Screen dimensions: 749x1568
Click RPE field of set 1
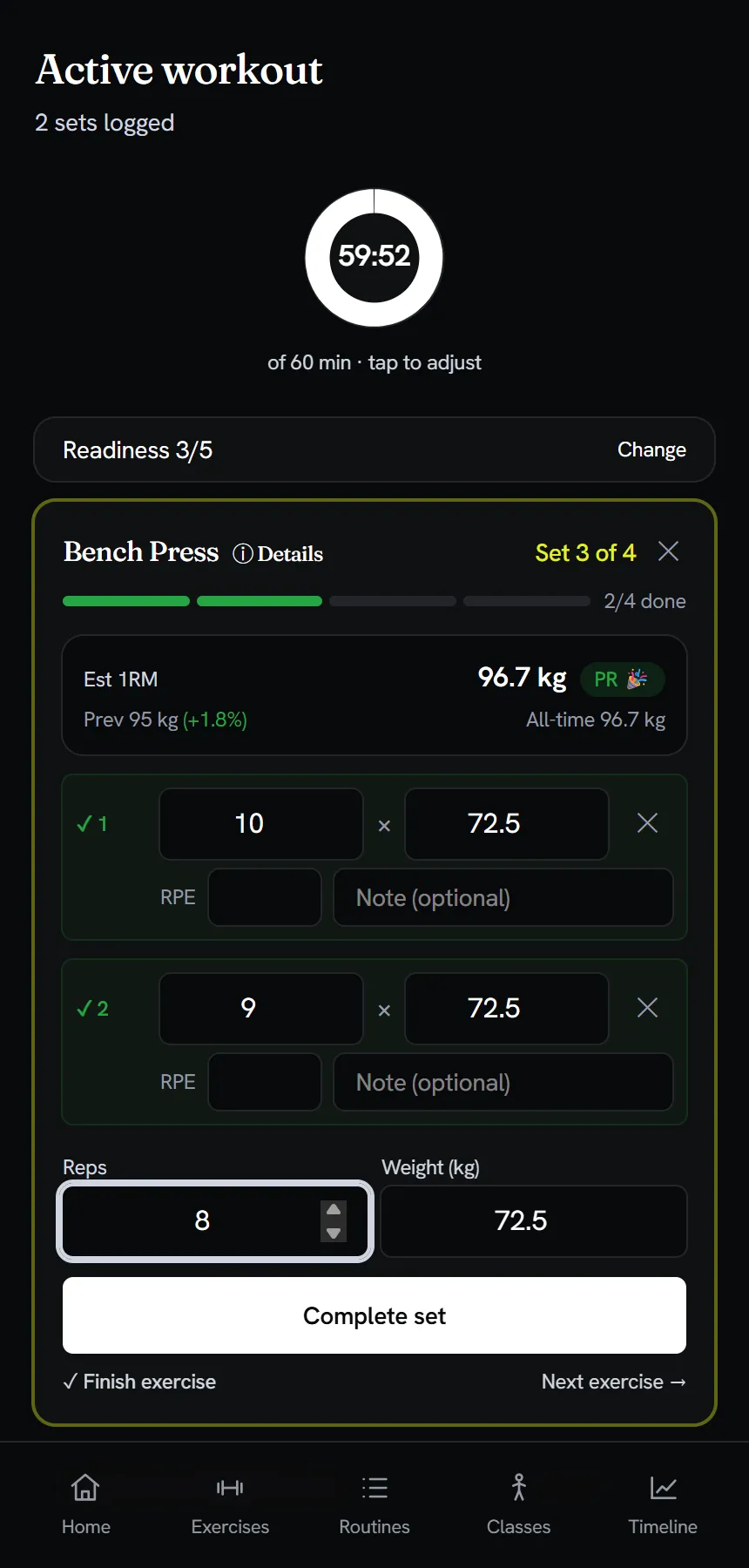pyautogui.click(x=265, y=897)
